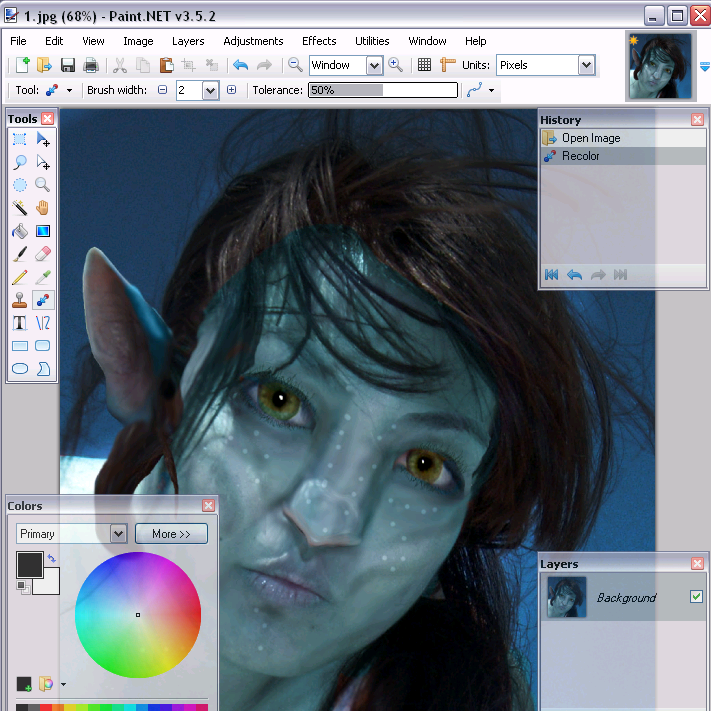Open the Layers menu

point(188,41)
